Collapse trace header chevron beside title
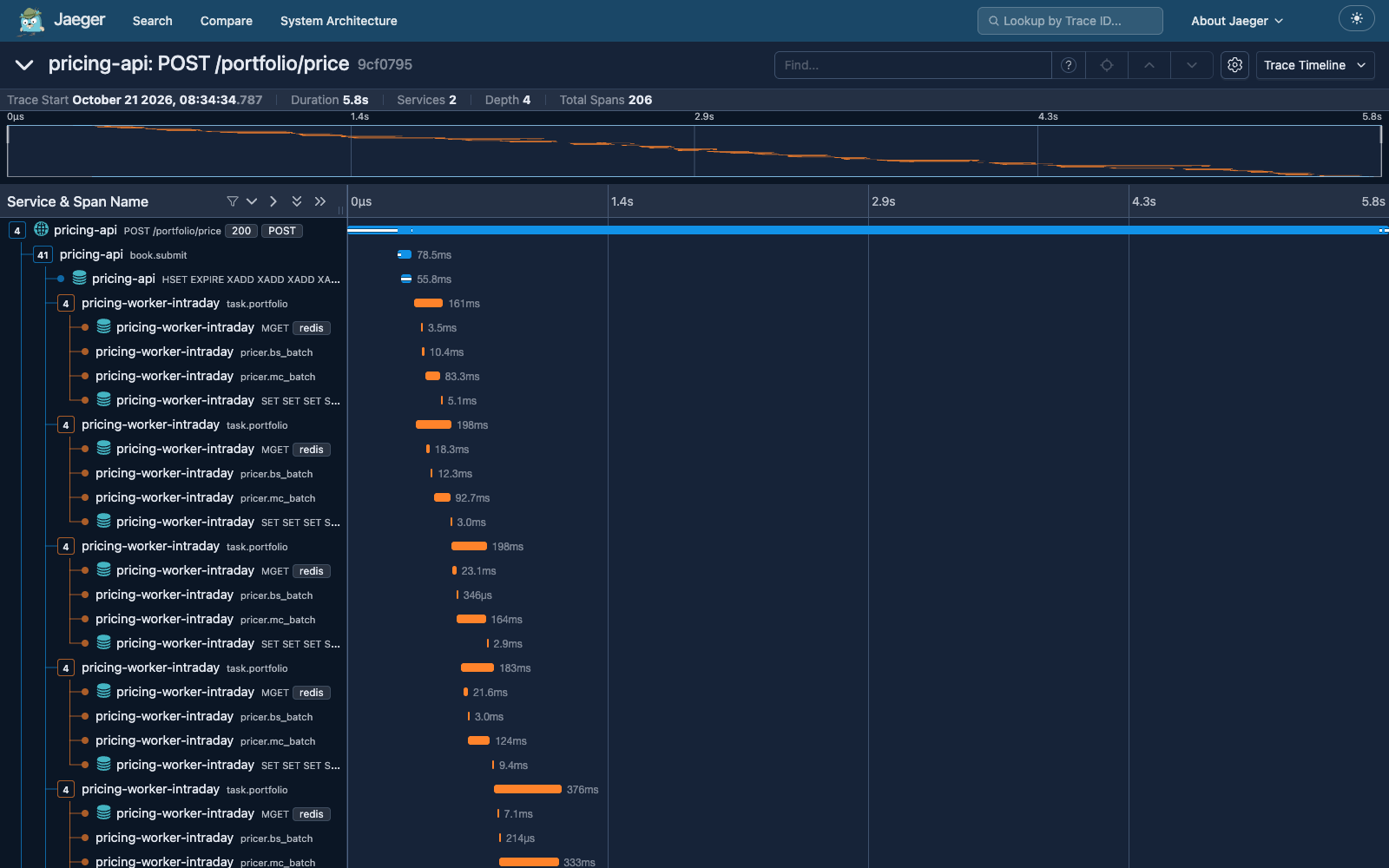 [x=24, y=64]
